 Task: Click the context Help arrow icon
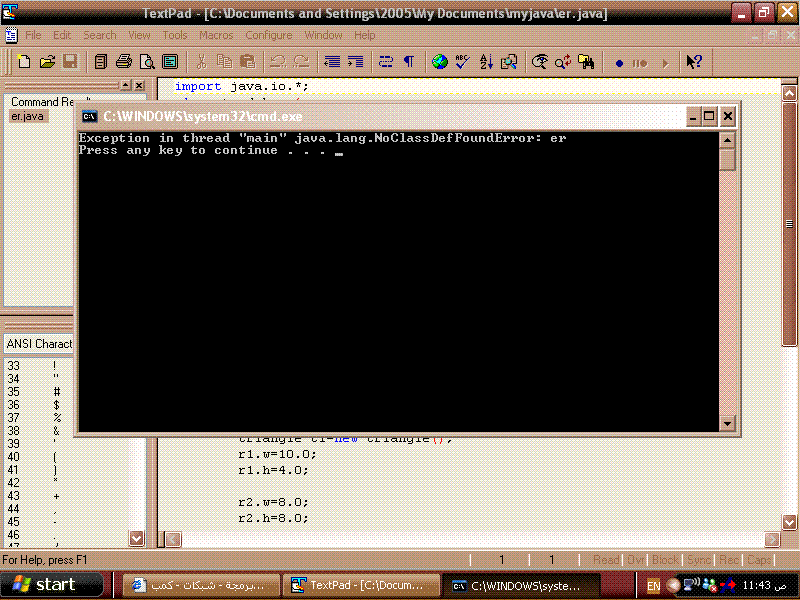(694, 62)
